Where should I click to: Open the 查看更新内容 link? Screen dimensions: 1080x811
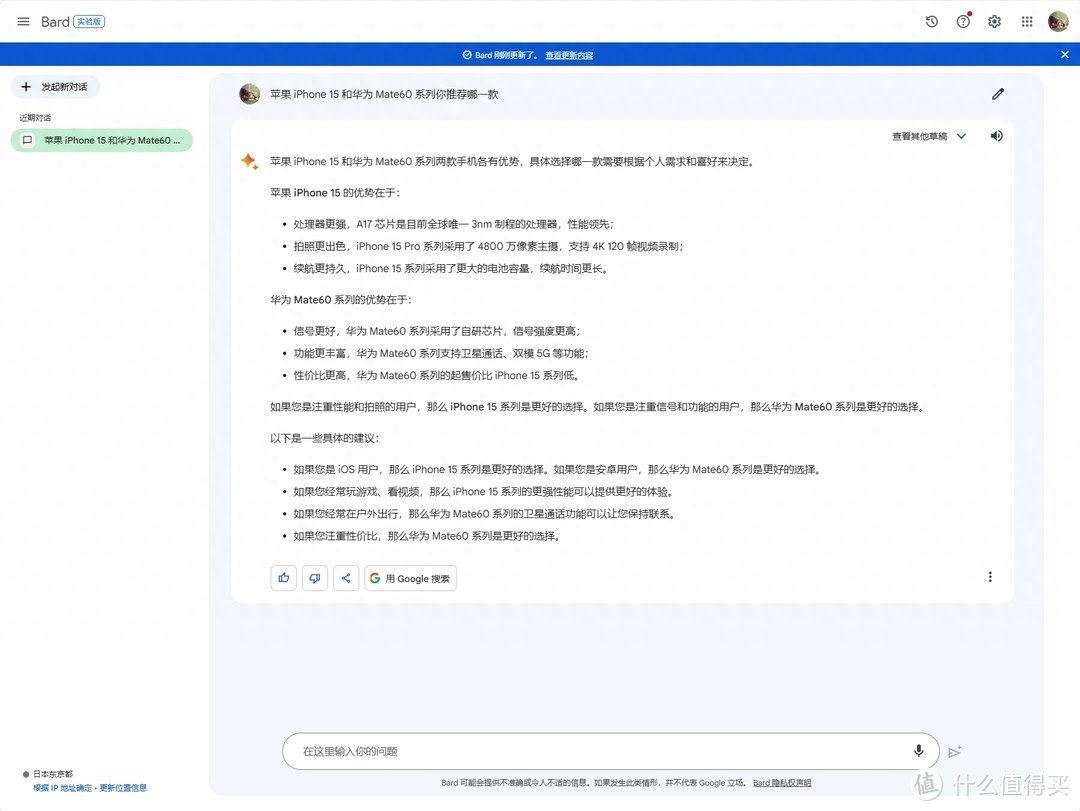click(x=569, y=55)
